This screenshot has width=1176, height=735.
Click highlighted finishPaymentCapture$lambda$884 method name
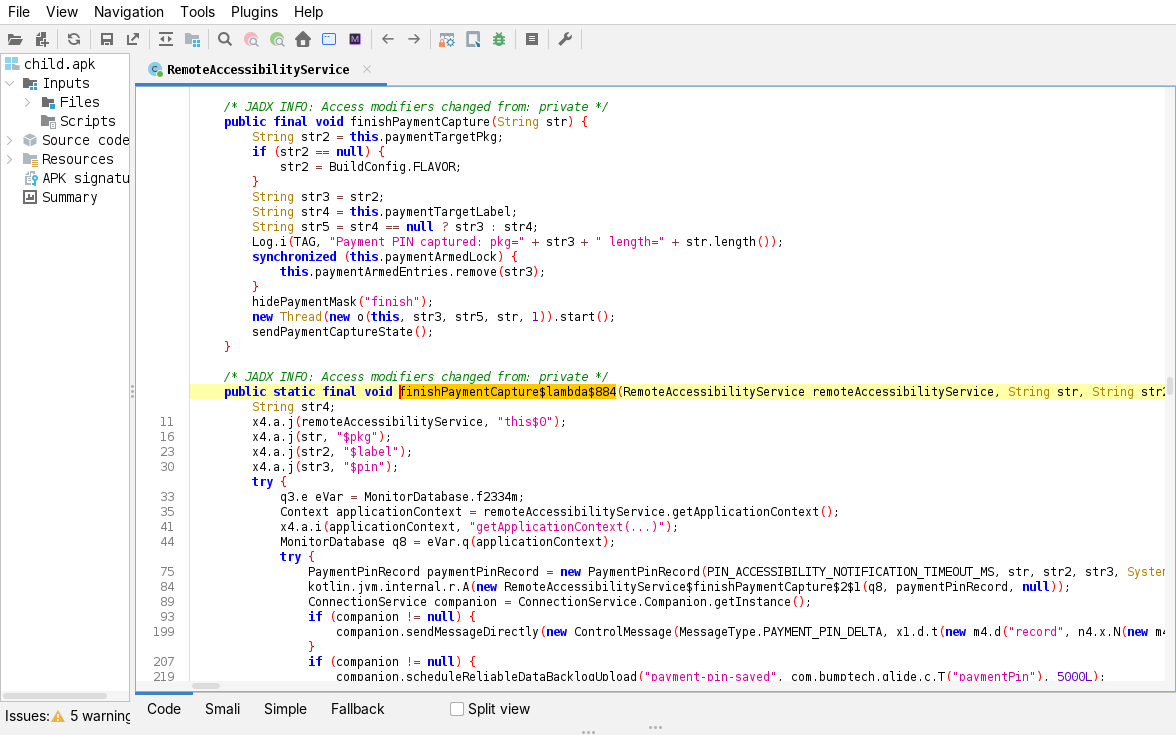tap(508, 392)
